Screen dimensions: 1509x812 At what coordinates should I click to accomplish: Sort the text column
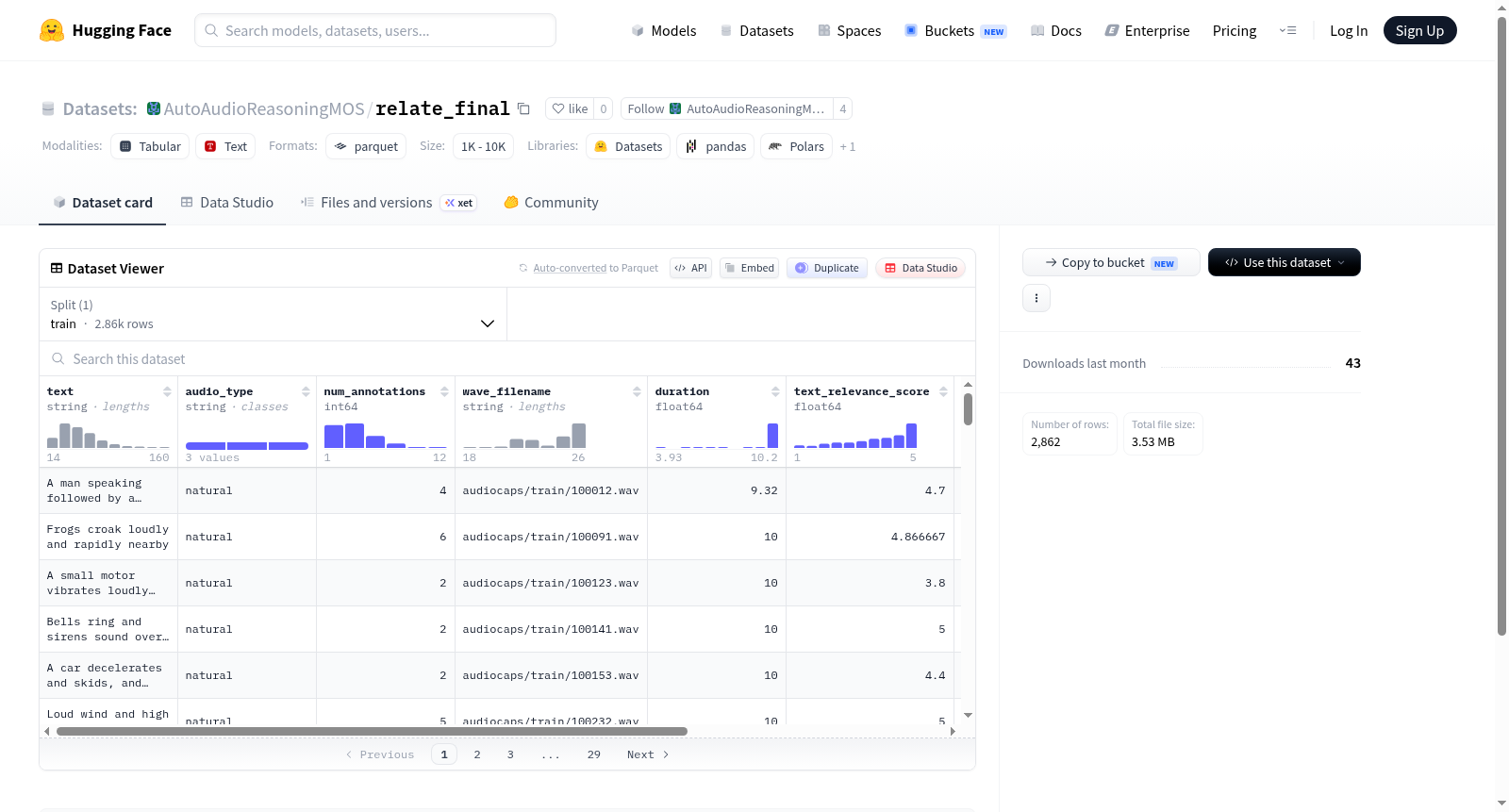point(167,391)
